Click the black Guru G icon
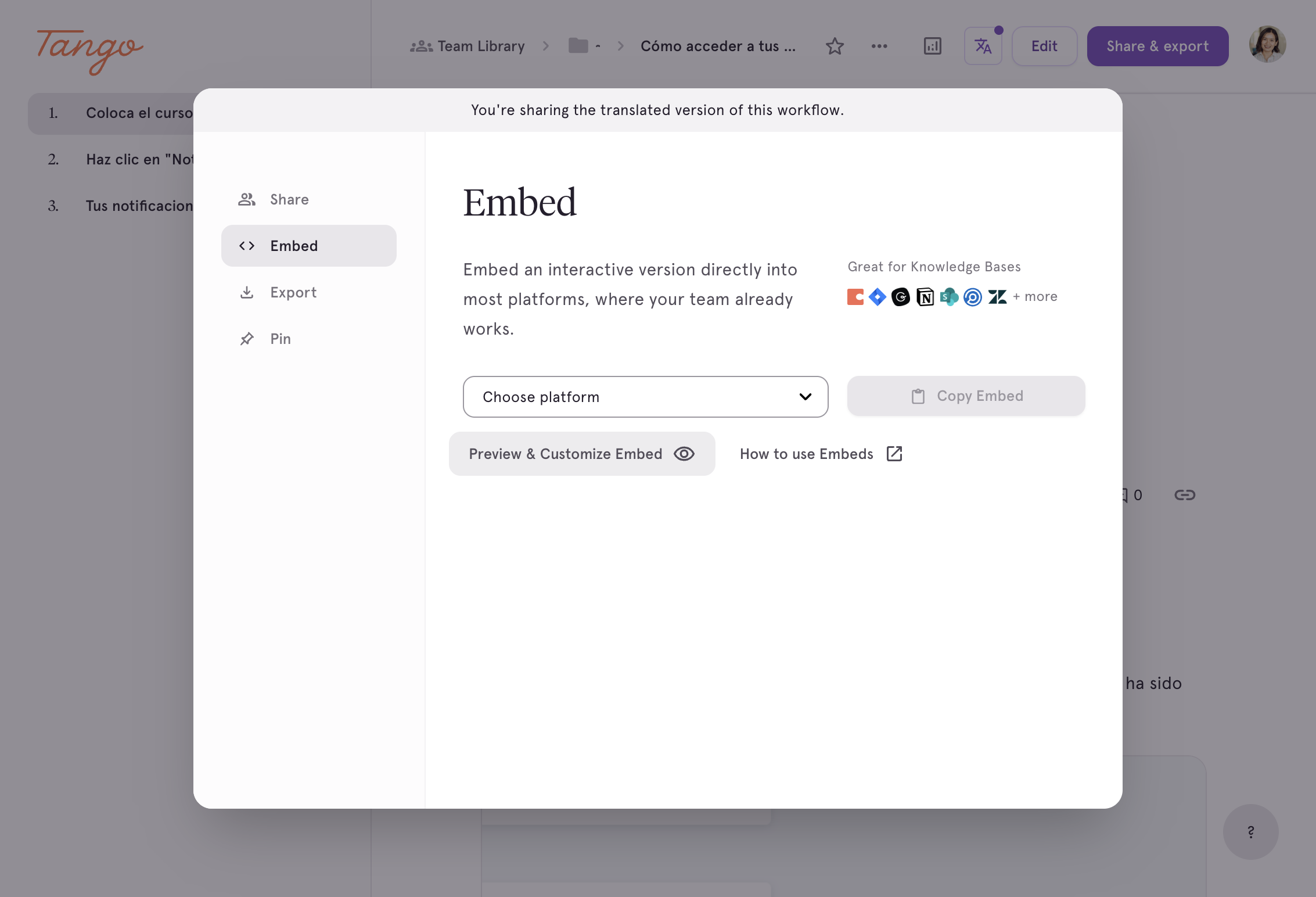 coord(901,297)
